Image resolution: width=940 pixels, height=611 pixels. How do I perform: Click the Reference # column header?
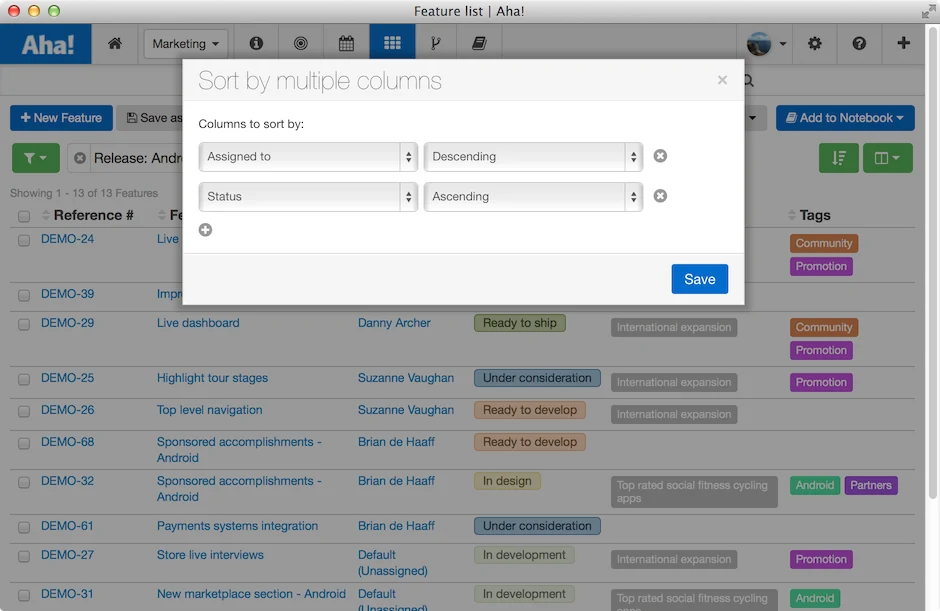click(x=94, y=215)
